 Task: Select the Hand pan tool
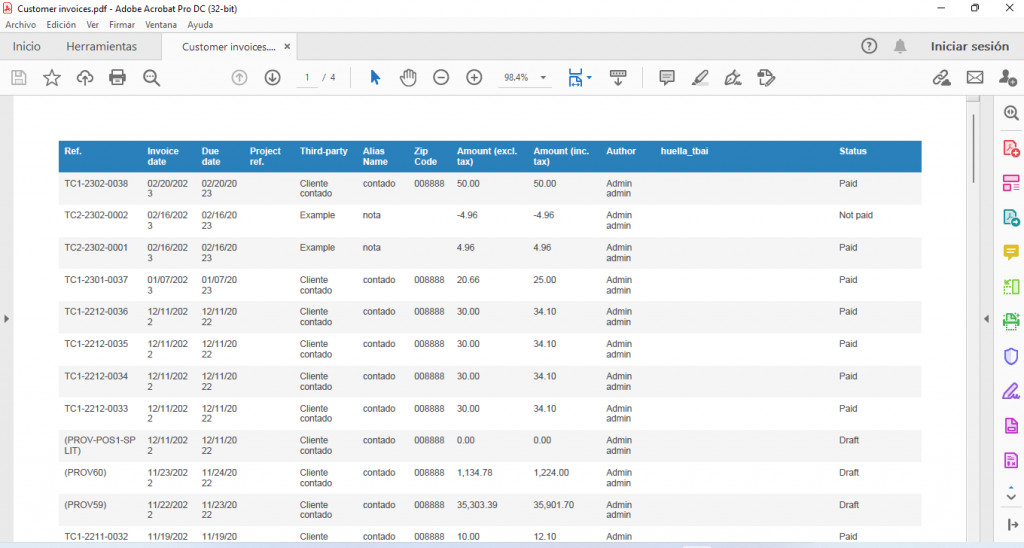pos(408,78)
